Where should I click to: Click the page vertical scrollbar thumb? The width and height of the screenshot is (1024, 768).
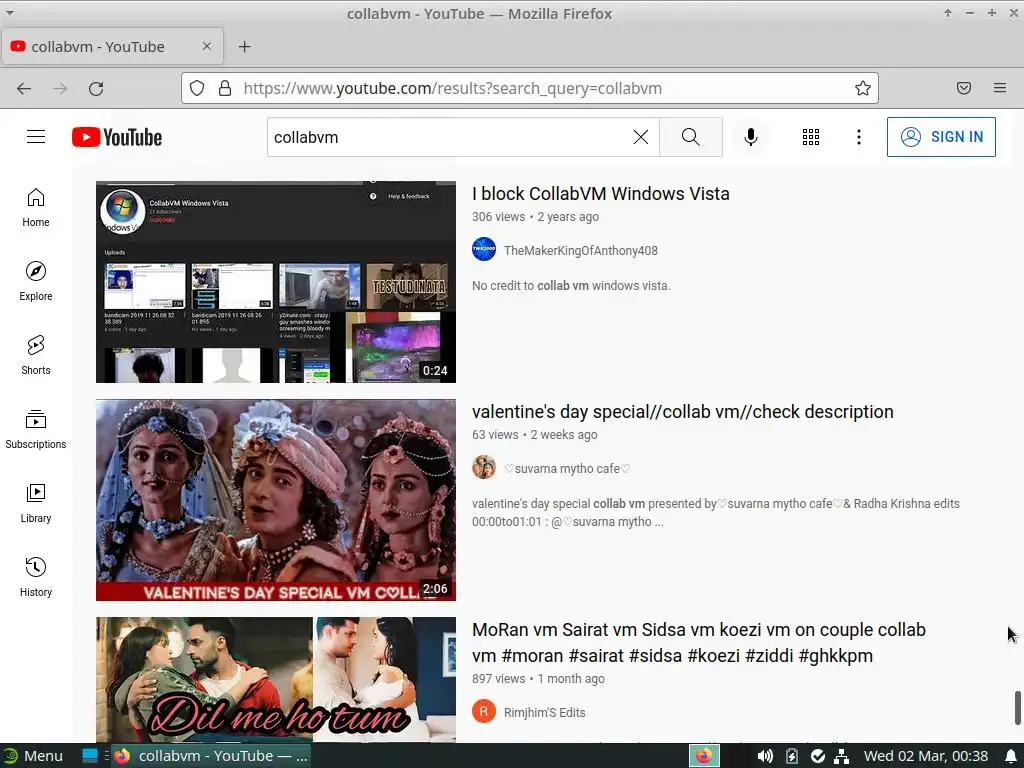[x=1017, y=707]
